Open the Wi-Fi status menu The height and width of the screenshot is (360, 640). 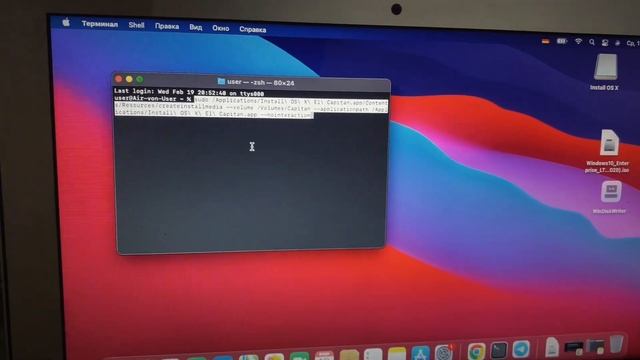point(578,42)
